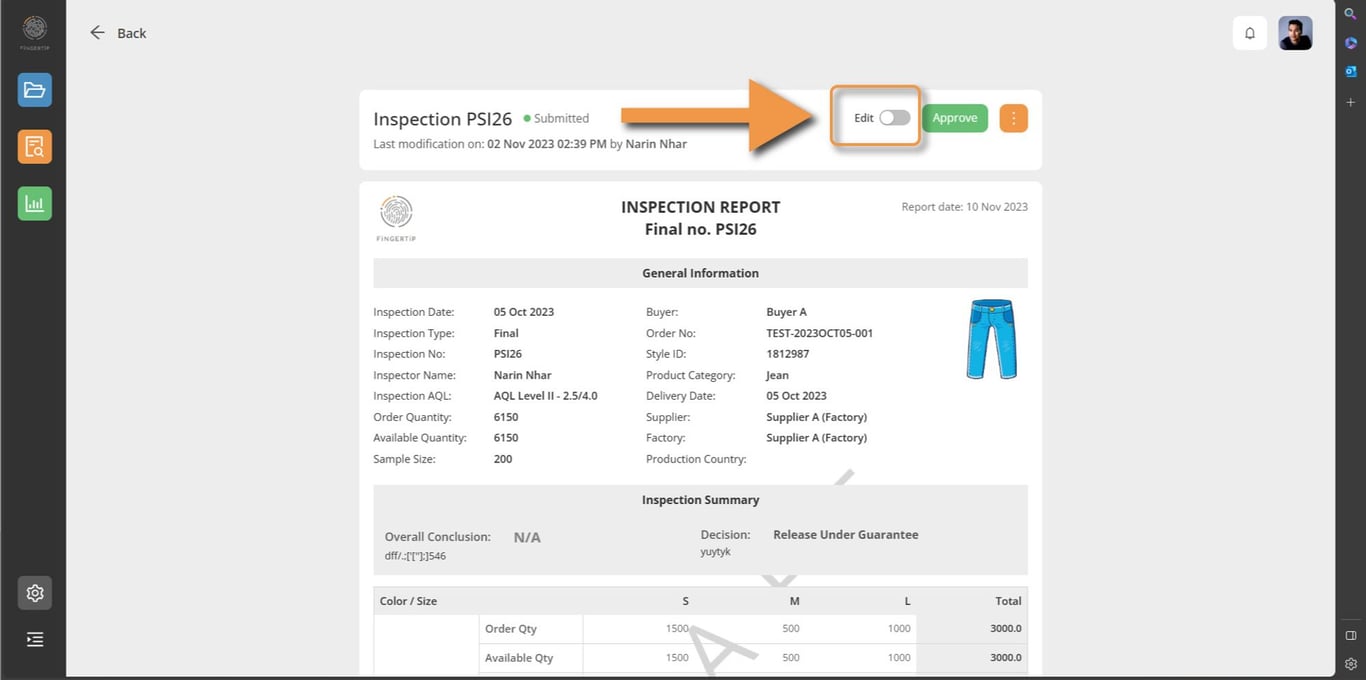Open Outlook icon in browser sidebar
Image resolution: width=1366 pixels, height=680 pixels.
click(x=1350, y=72)
